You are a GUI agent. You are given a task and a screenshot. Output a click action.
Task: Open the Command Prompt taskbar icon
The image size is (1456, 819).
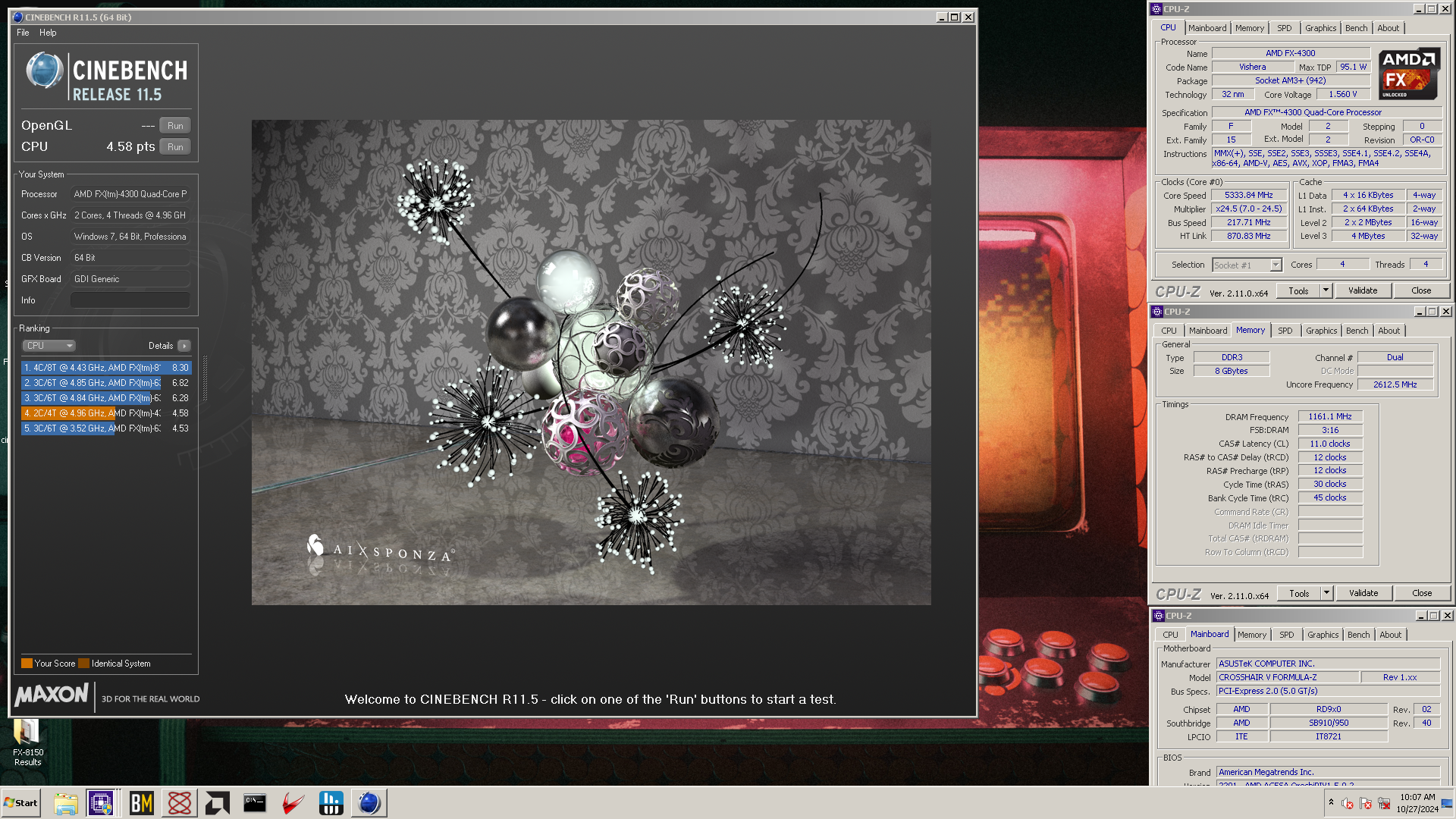click(255, 803)
